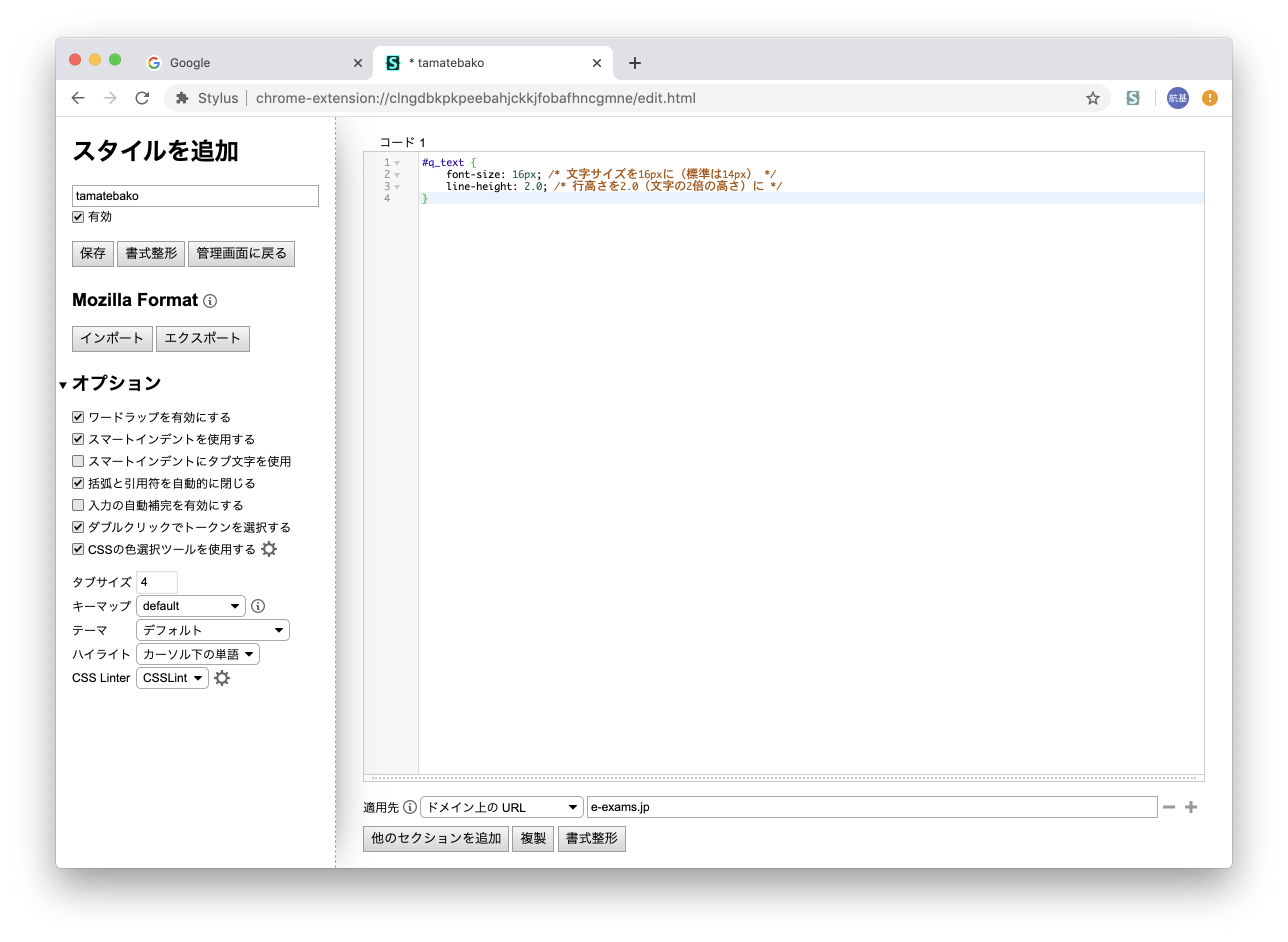Disable ワードラップを有効にする
This screenshot has height=942, width=1288.
tap(78, 417)
